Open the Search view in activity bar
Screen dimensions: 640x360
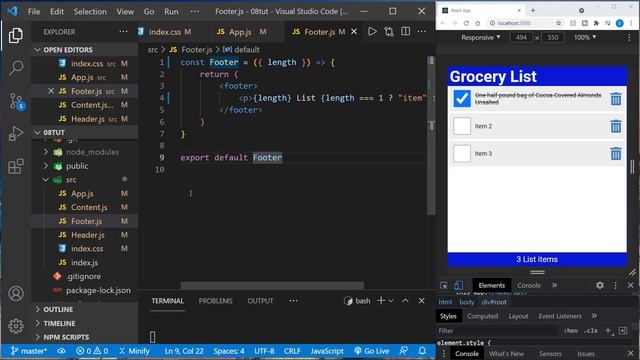(16, 68)
